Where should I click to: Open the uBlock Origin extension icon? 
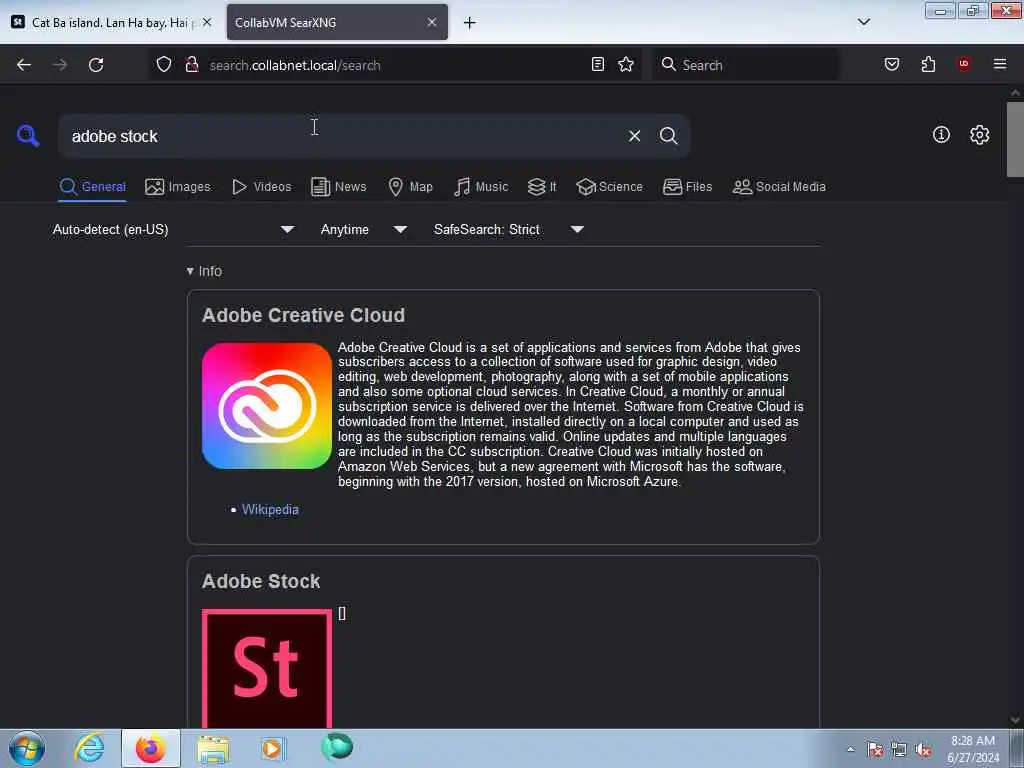[964, 63]
